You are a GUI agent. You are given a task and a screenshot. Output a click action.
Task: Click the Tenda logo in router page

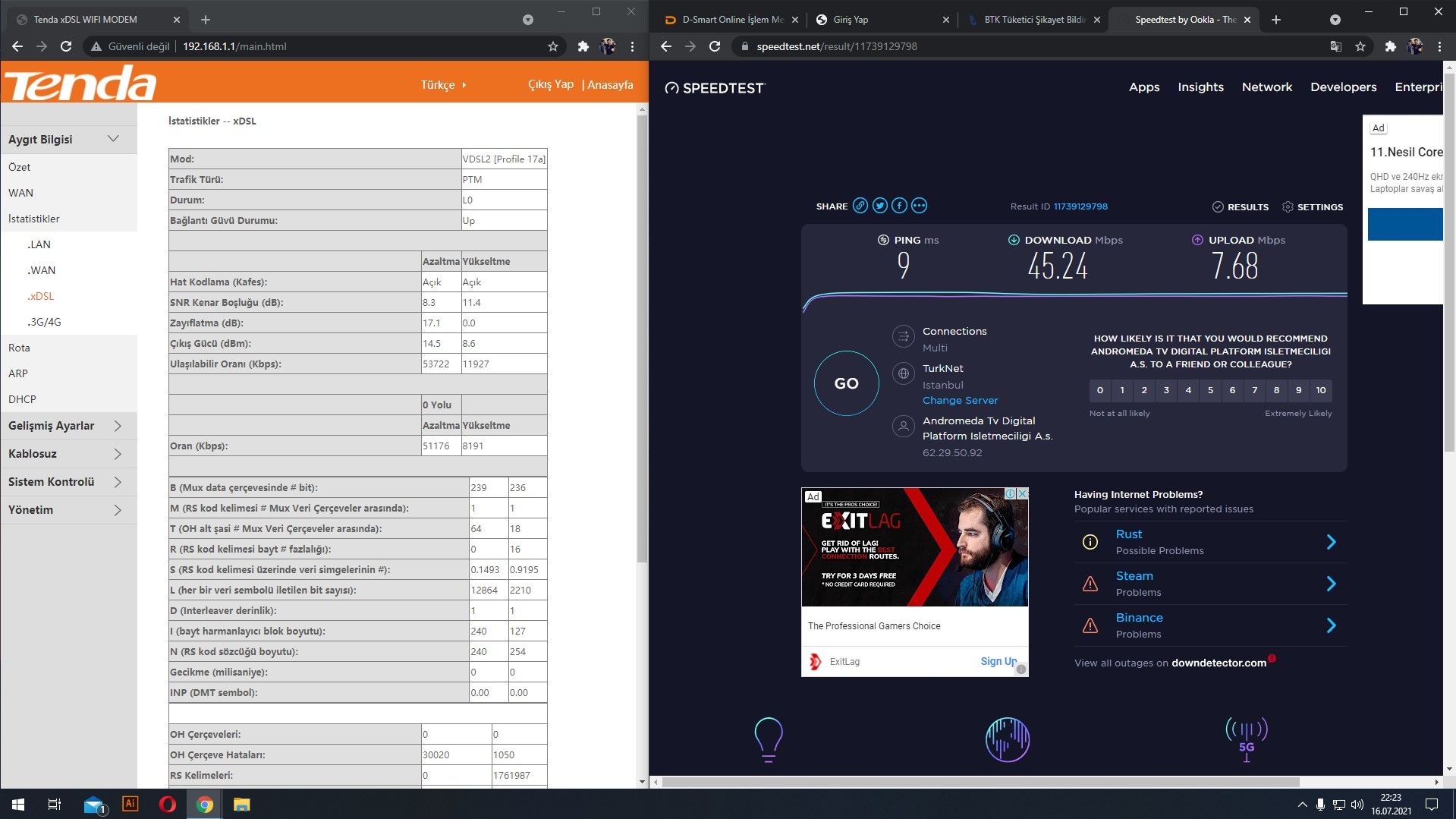coord(80,83)
